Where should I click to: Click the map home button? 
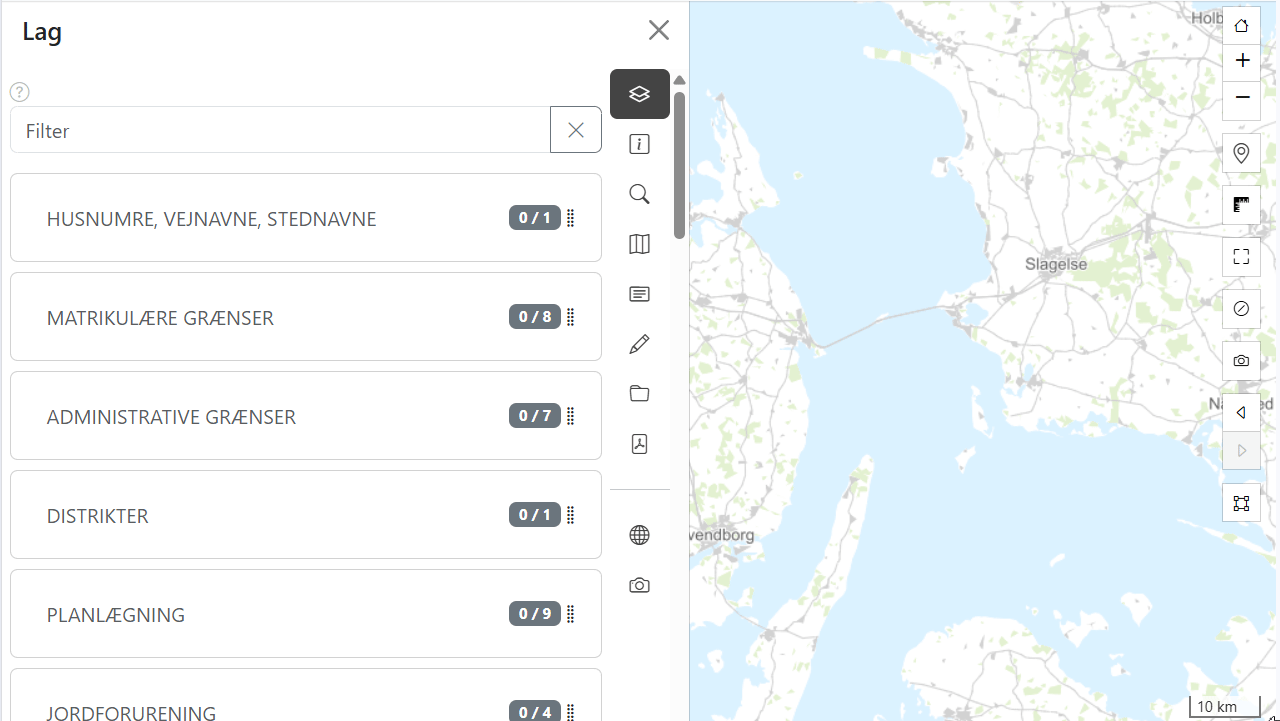(1241, 25)
